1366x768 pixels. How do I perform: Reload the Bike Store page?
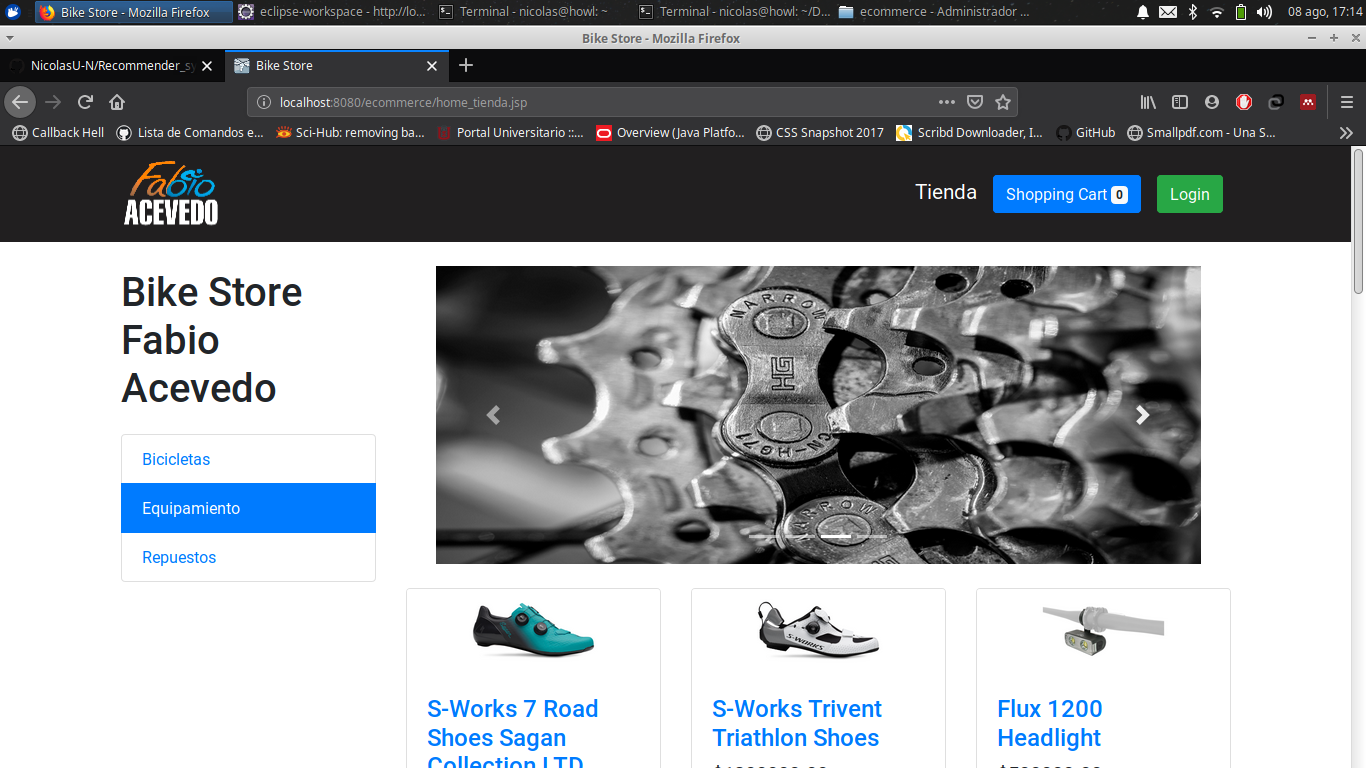86,102
